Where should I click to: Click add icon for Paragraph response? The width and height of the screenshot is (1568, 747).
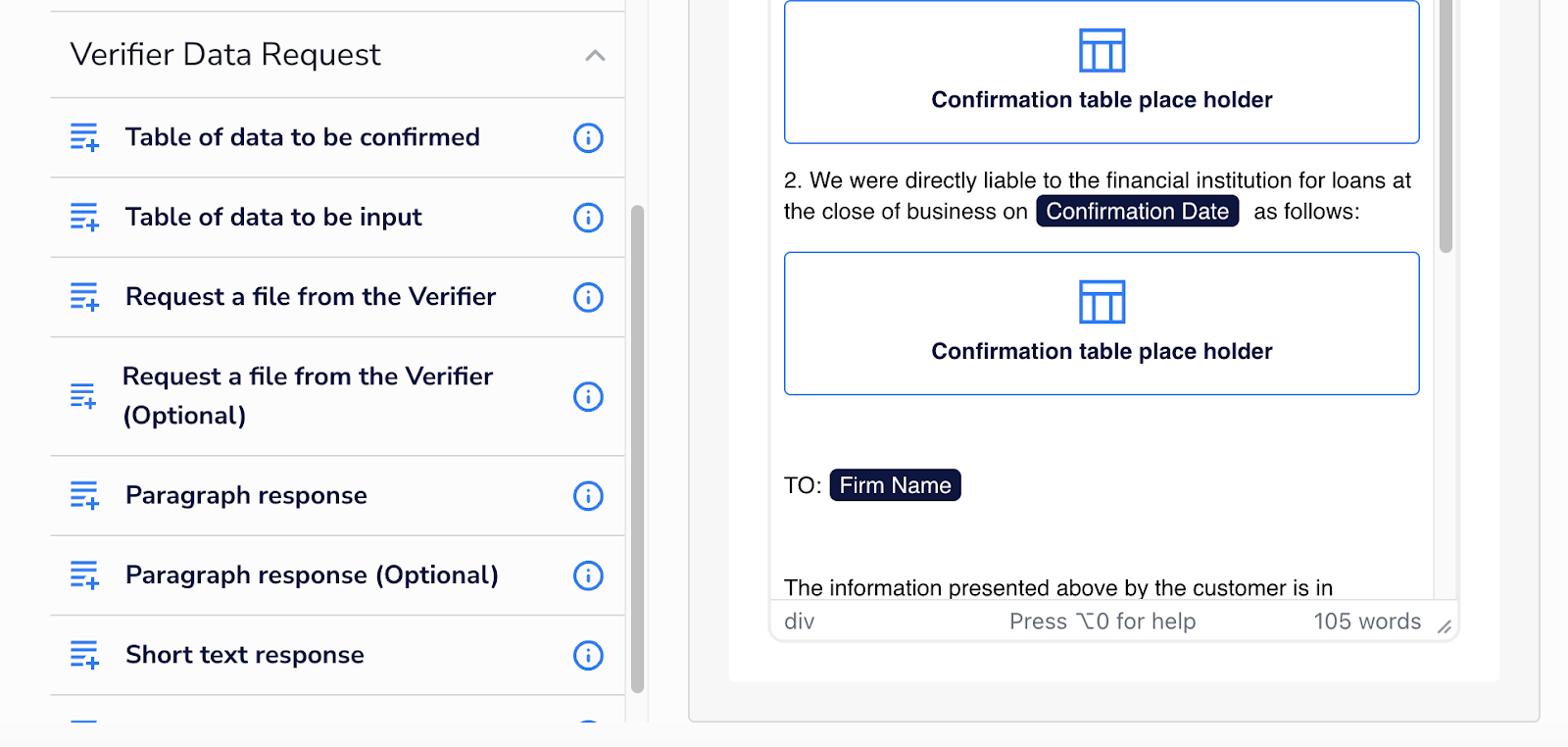point(84,496)
